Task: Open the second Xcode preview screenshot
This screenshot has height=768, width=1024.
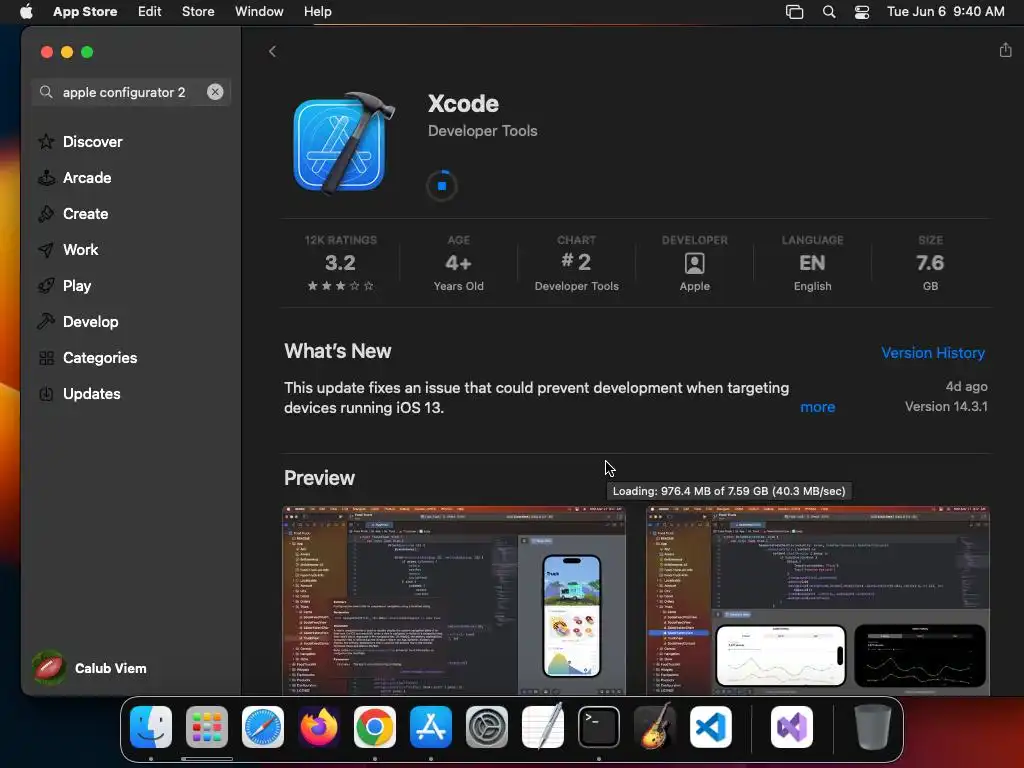Action: point(818,600)
